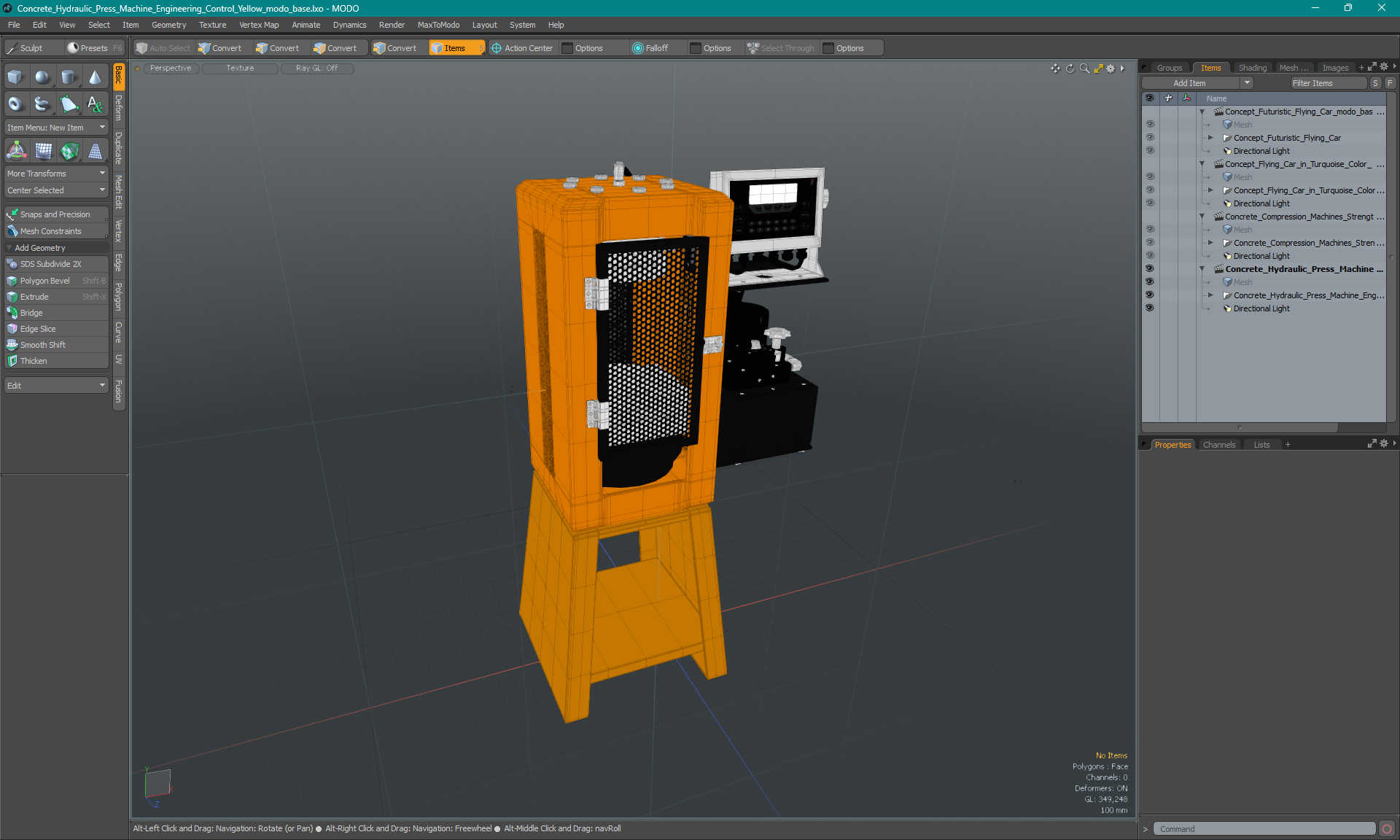Expand Concept_Futuristic_Flying_Car group
This screenshot has height=840, width=1400.
coord(1211,138)
